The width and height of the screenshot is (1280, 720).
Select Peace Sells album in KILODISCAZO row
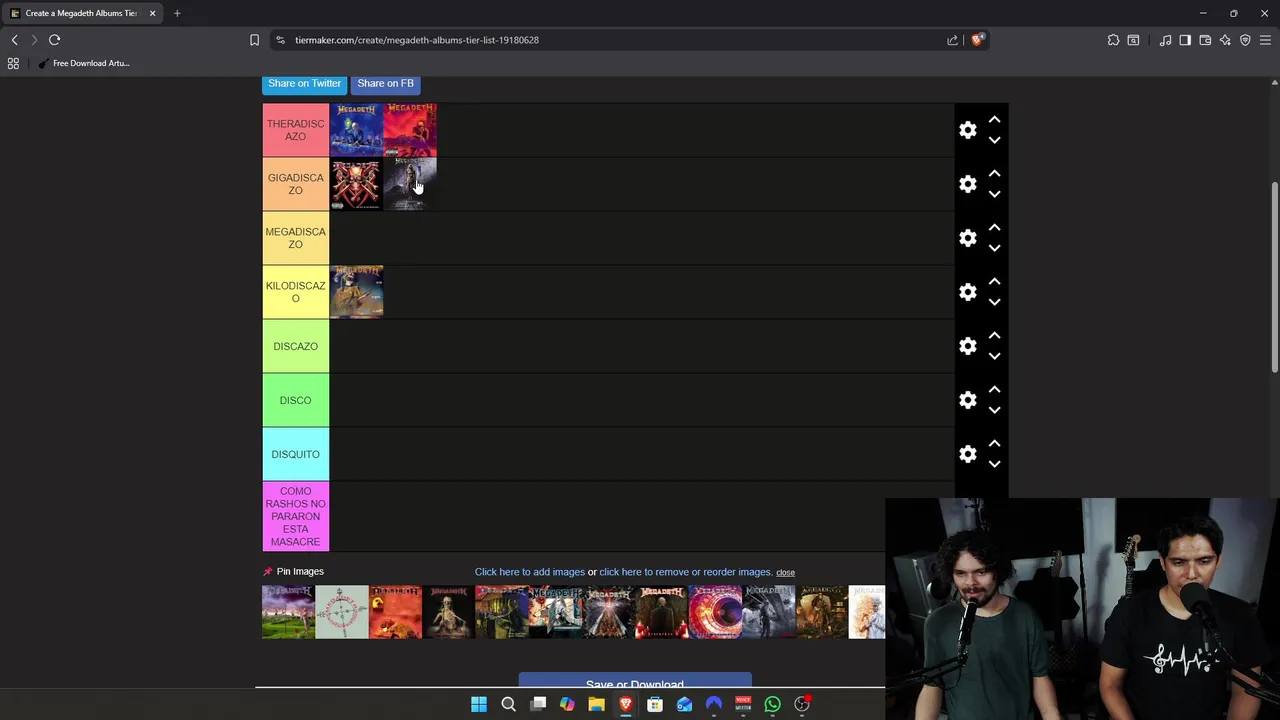pos(356,292)
